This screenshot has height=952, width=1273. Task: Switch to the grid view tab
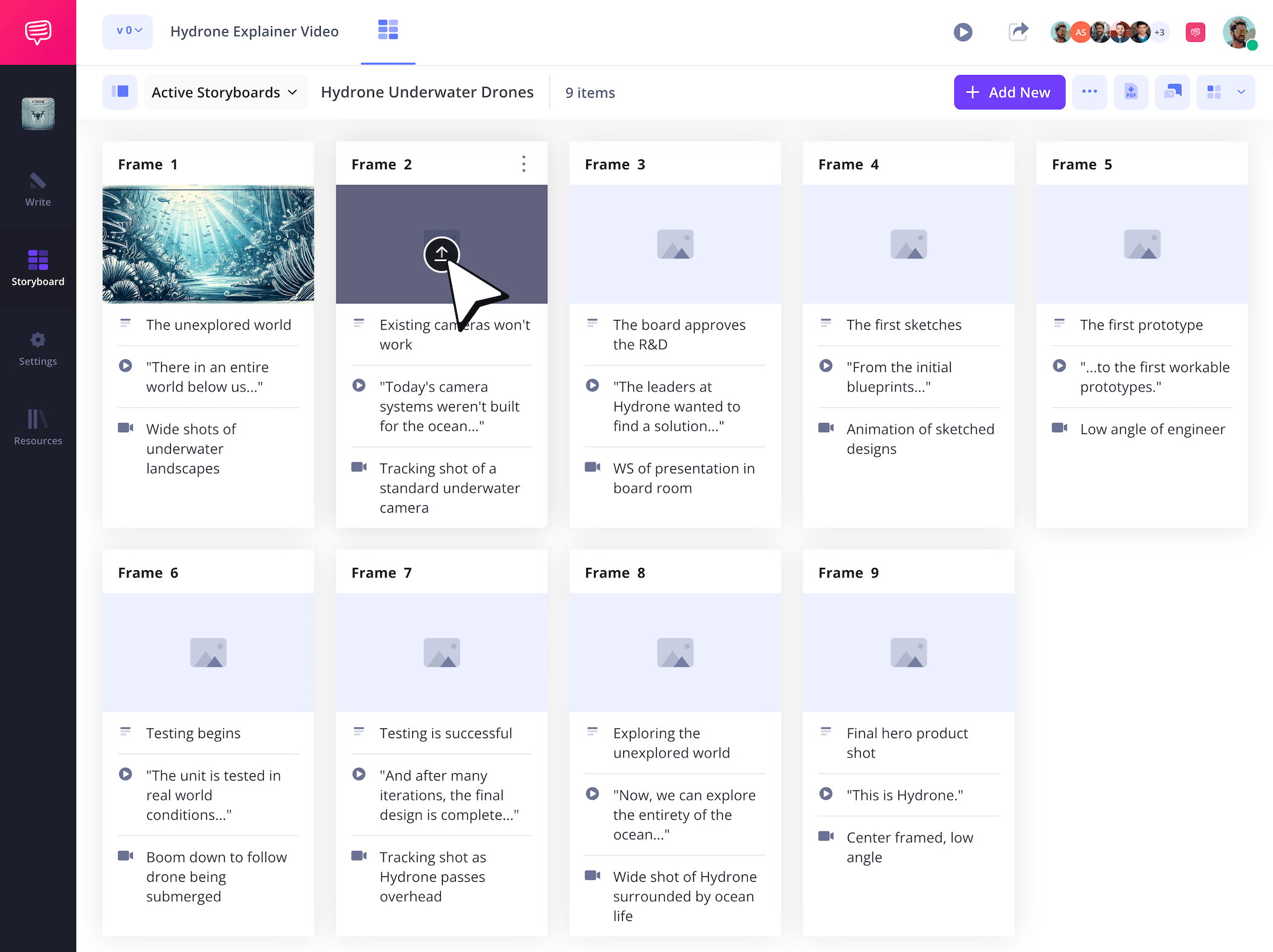point(388,29)
